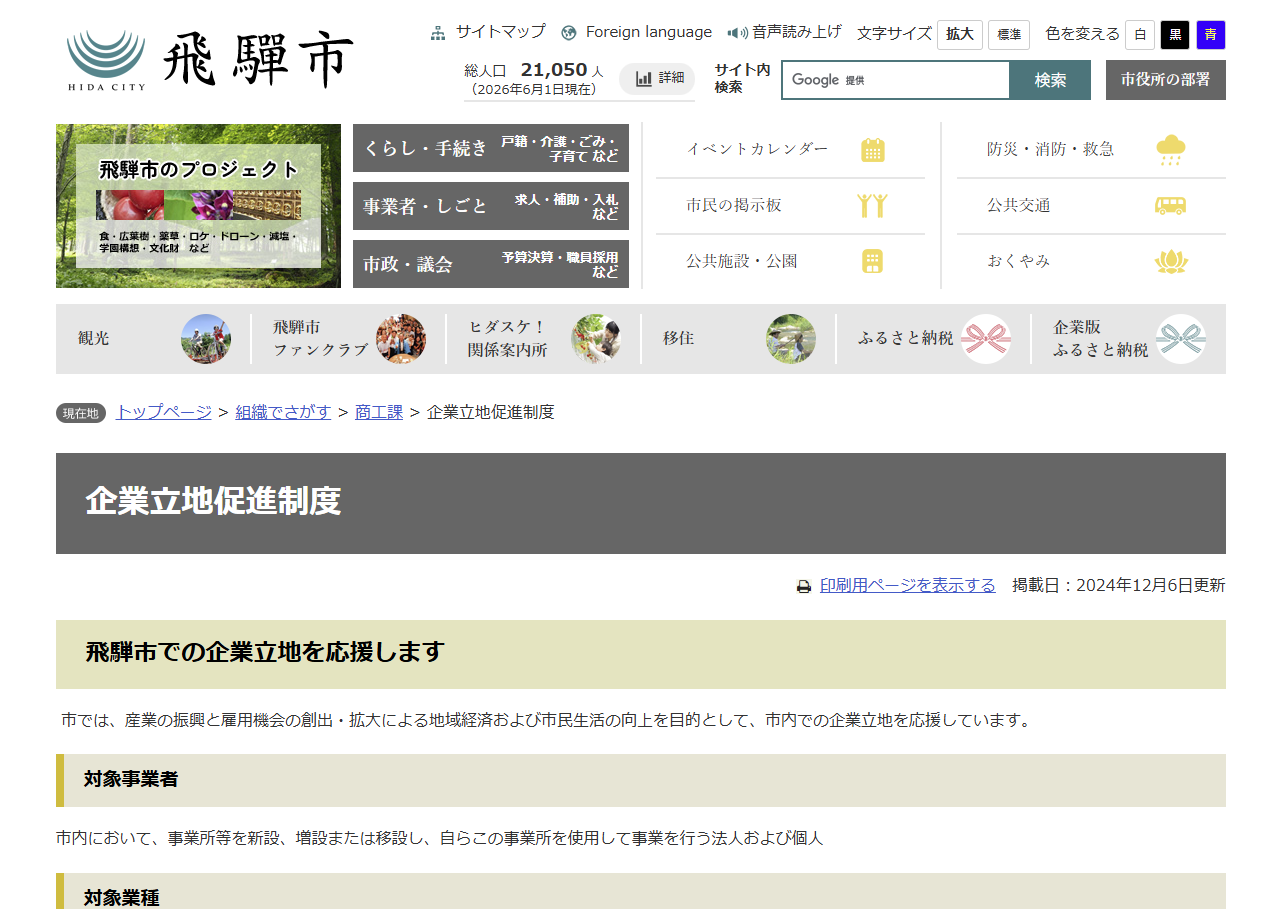The width and height of the screenshot is (1285, 909).
Task: Show population details with 詳細 button
Action: [657, 78]
